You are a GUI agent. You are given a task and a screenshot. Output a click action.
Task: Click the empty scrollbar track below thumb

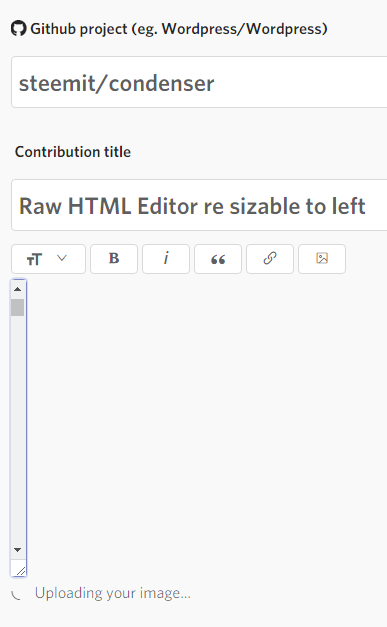click(18, 428)
